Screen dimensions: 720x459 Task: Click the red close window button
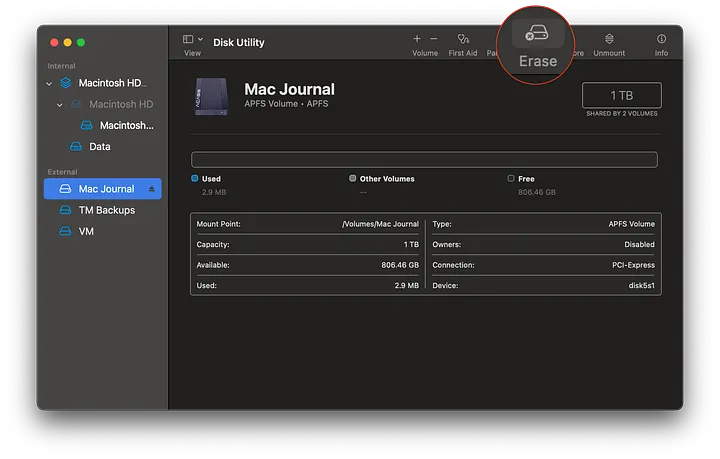(54, 42)
